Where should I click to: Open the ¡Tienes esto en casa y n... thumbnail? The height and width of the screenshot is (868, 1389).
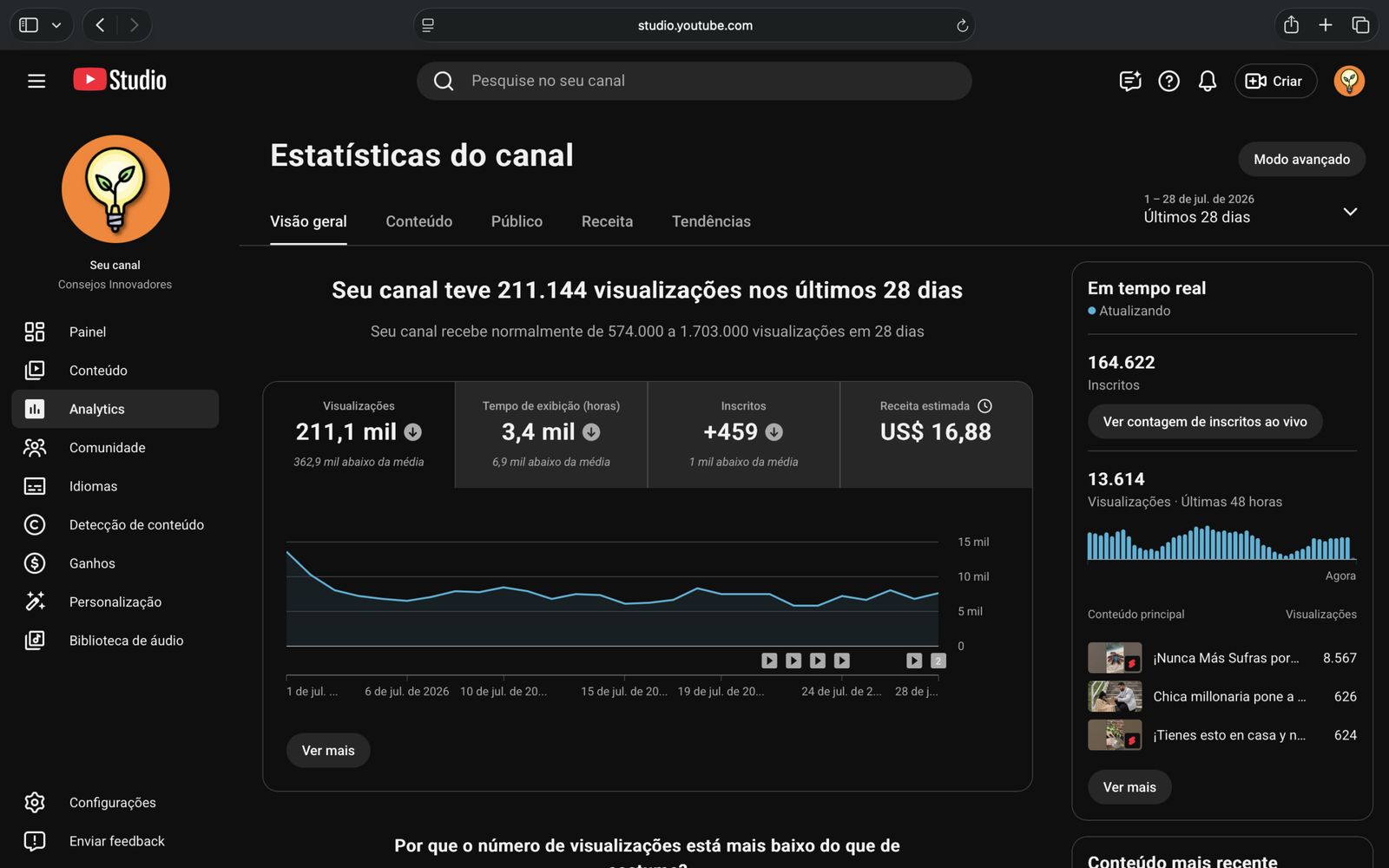coord(1115,735)
